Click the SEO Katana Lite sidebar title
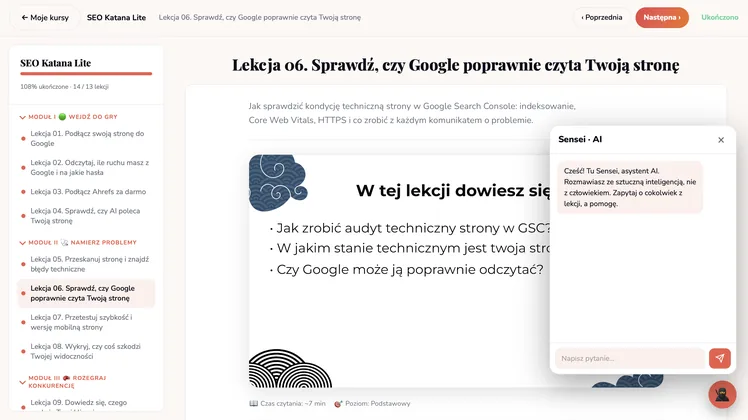The width and height of the screenshot is (748, 420). 55,63
